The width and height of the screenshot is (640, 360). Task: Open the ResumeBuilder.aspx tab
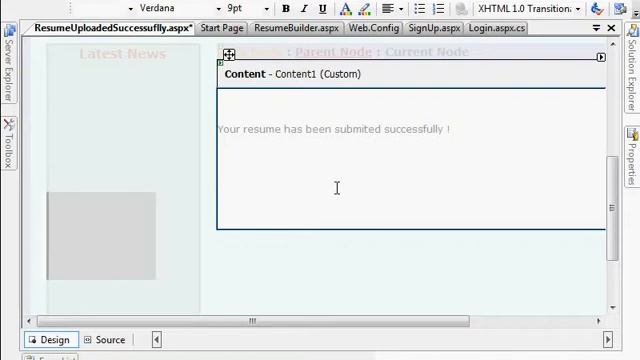pos(296,28)
